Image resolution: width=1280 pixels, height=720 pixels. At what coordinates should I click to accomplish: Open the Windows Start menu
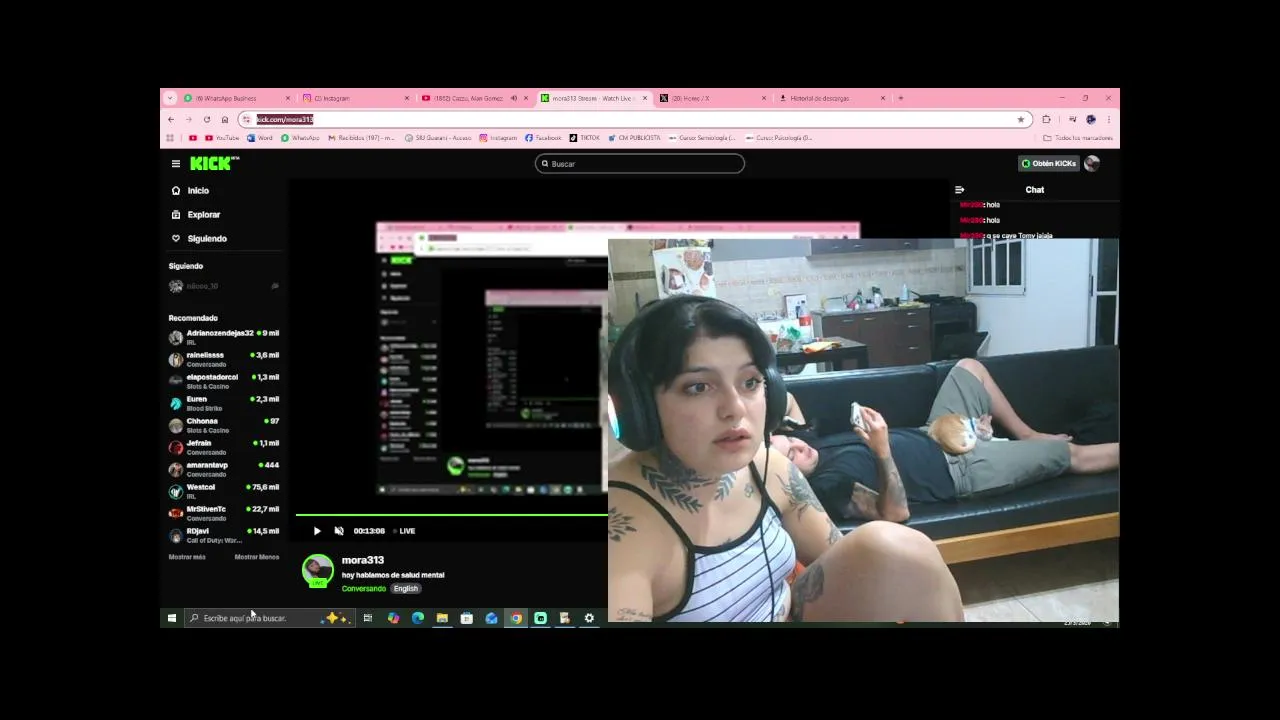click(x=172, y=618)
